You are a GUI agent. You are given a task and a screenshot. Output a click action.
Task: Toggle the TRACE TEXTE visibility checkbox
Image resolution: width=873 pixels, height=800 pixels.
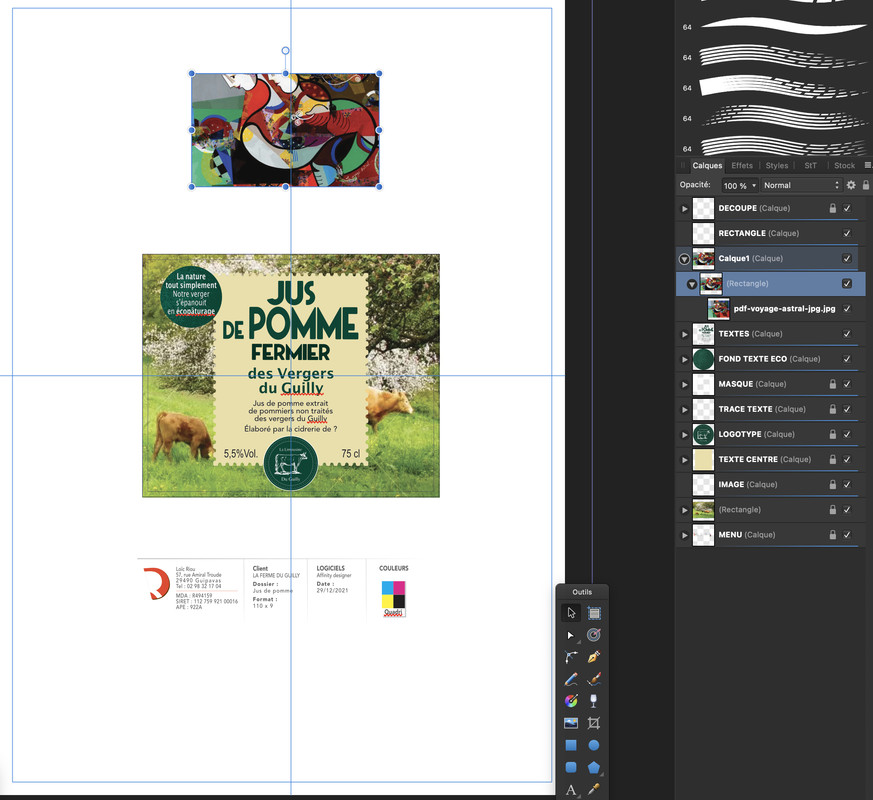(x=847, y=409)
